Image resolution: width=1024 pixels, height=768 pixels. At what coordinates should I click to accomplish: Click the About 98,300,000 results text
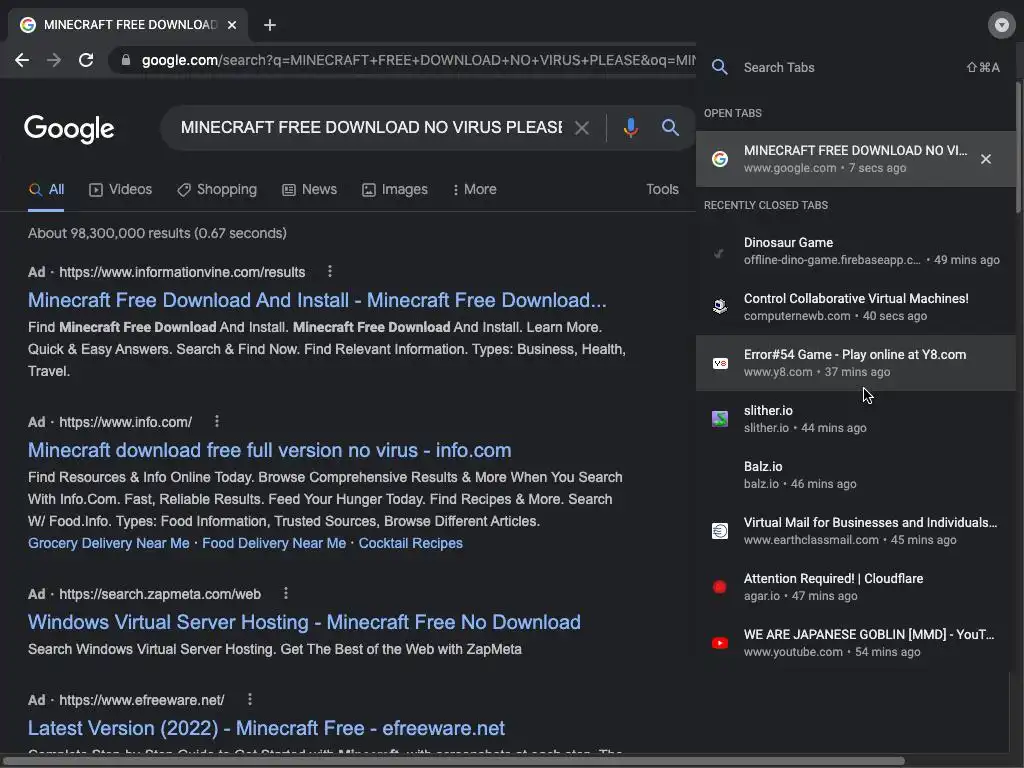[157, 233]
